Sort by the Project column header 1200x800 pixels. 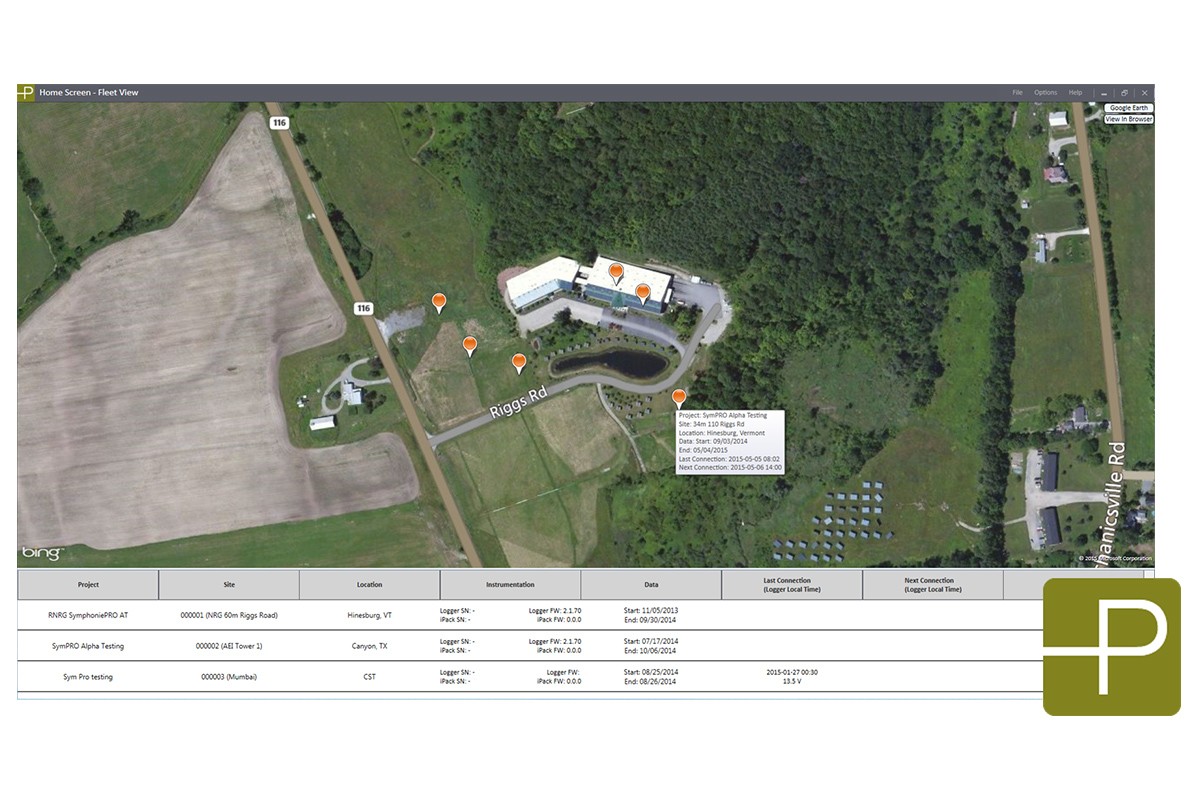tap(88, 585)
